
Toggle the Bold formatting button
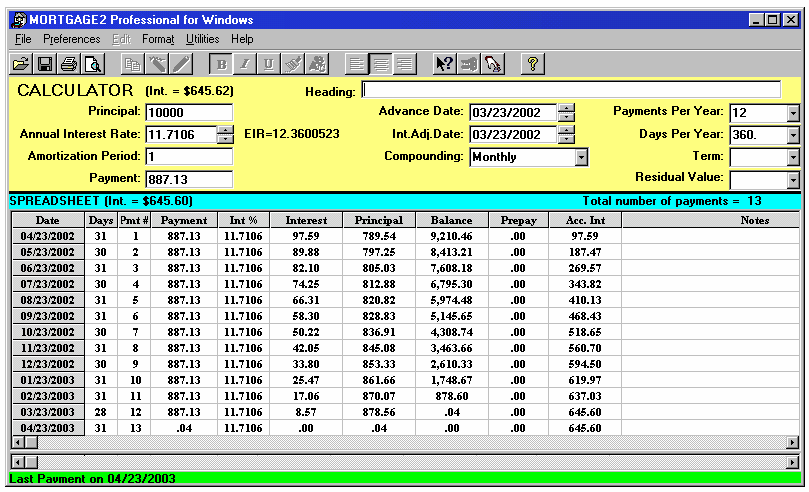tap(222, 64)
